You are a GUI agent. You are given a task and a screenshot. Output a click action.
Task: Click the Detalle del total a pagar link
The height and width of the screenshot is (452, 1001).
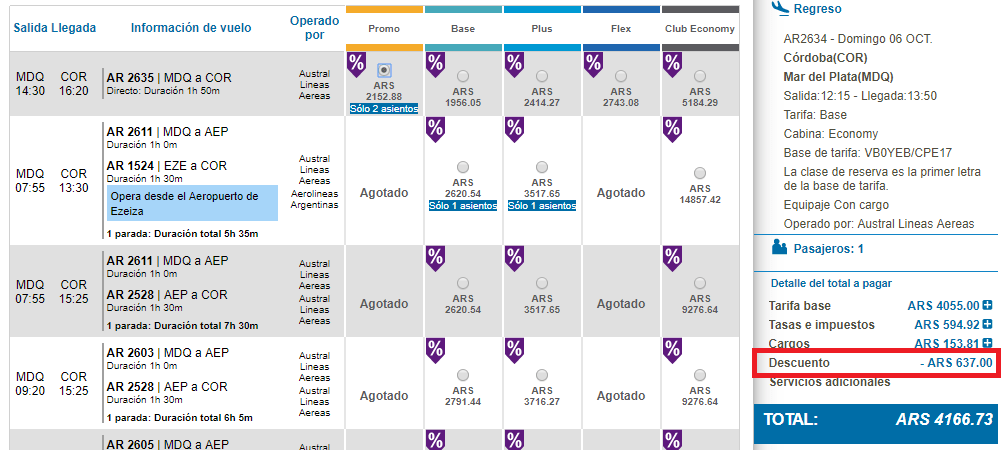(831, 283)
